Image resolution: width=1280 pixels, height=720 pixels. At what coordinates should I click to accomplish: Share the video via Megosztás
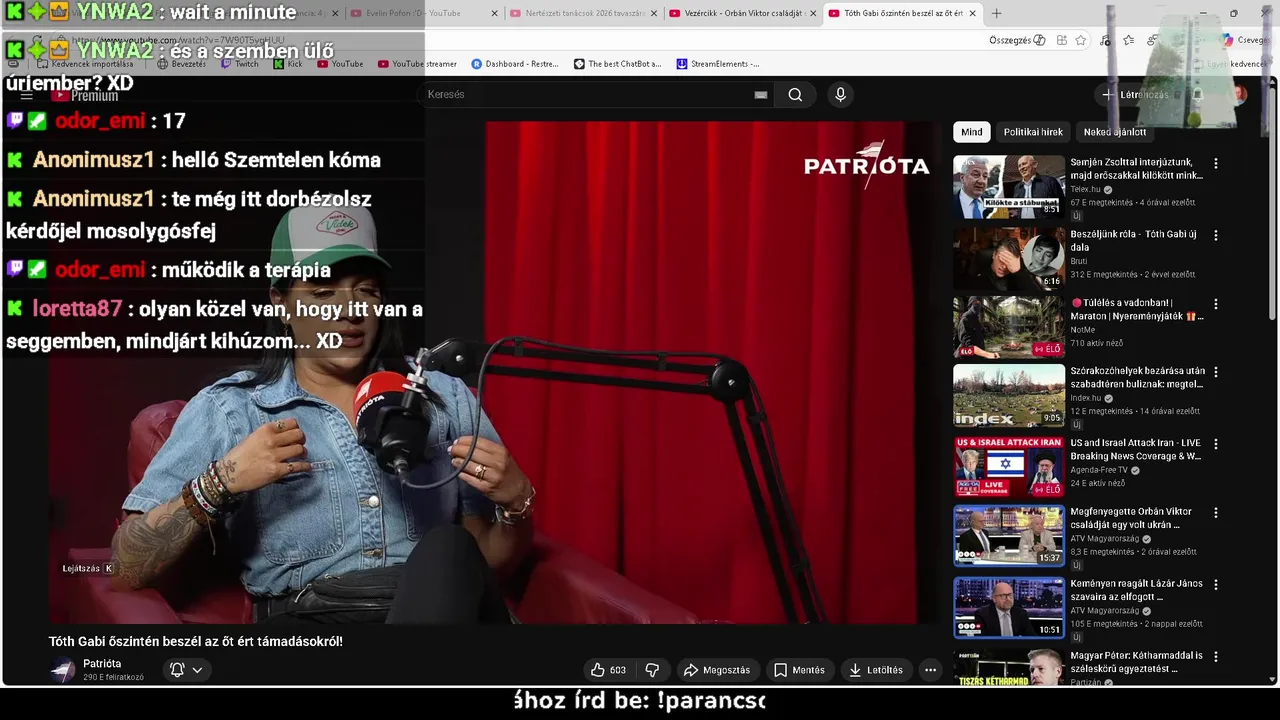coord(716,670)
